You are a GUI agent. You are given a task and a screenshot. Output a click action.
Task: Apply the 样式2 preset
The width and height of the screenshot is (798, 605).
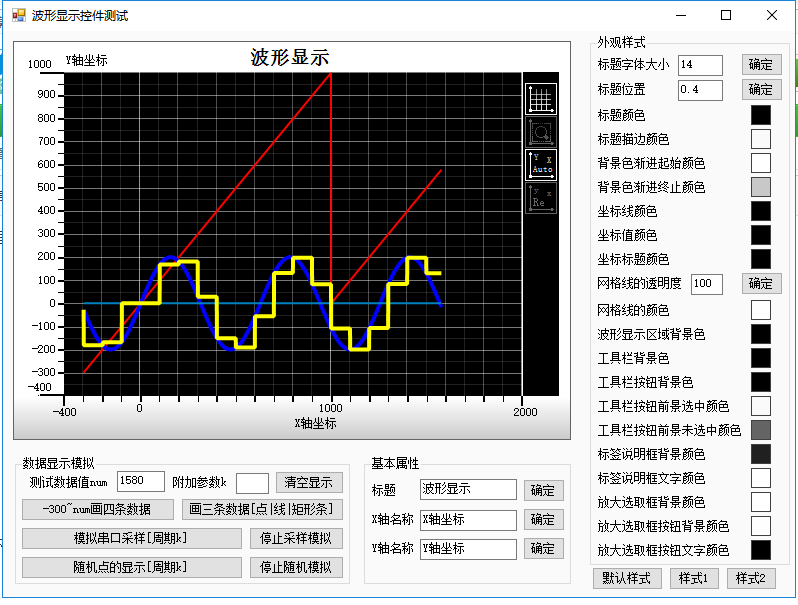click(751, 579)
